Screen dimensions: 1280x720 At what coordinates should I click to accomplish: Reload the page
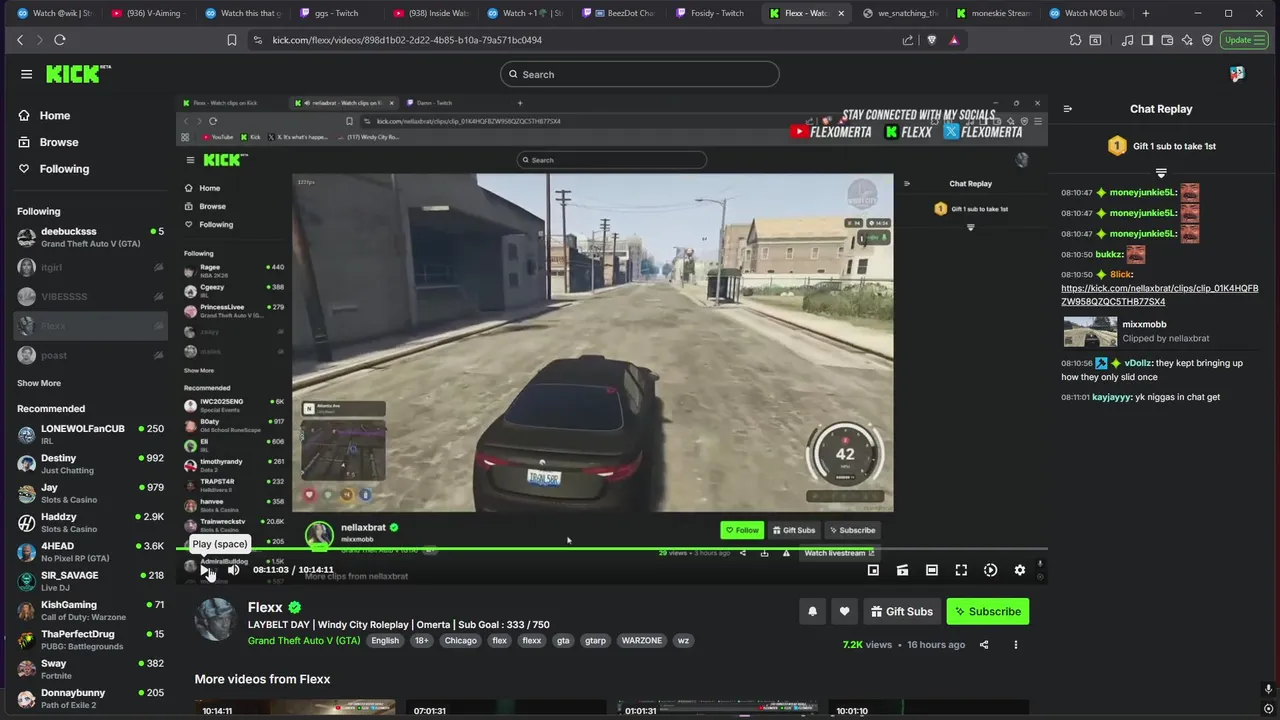60,40
